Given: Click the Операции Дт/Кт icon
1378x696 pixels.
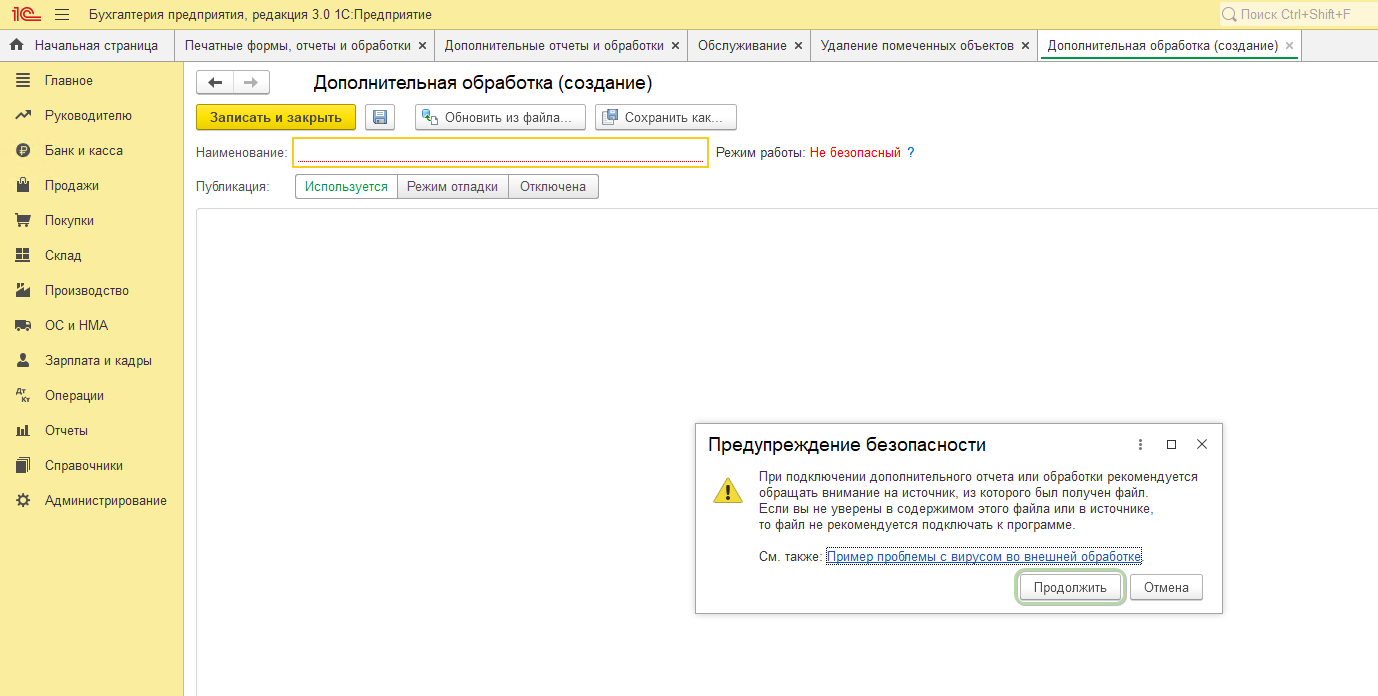Looking at the screenshot, I should tap(23, 395).
